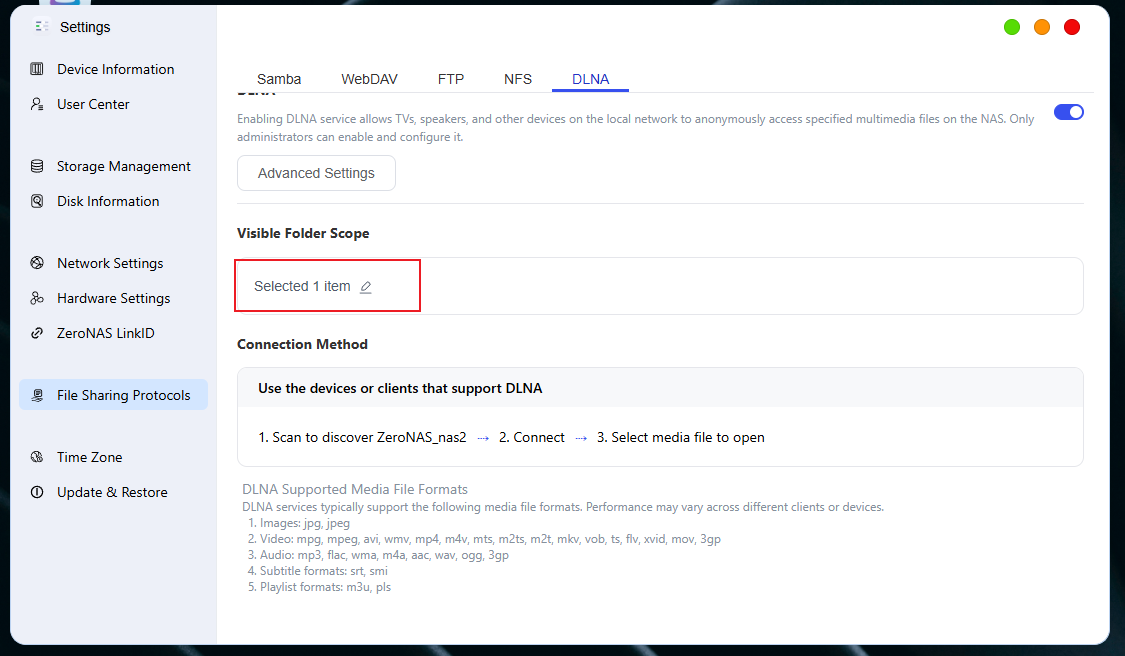Click the Disk Information disk icon
This screenshot has height=656, width=1125.
37,201
